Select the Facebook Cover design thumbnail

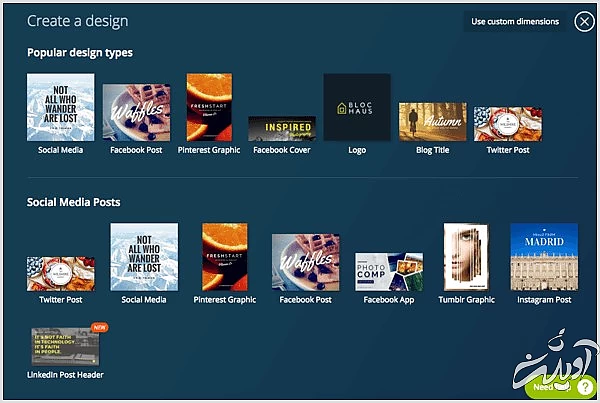(x=281, y=129)
